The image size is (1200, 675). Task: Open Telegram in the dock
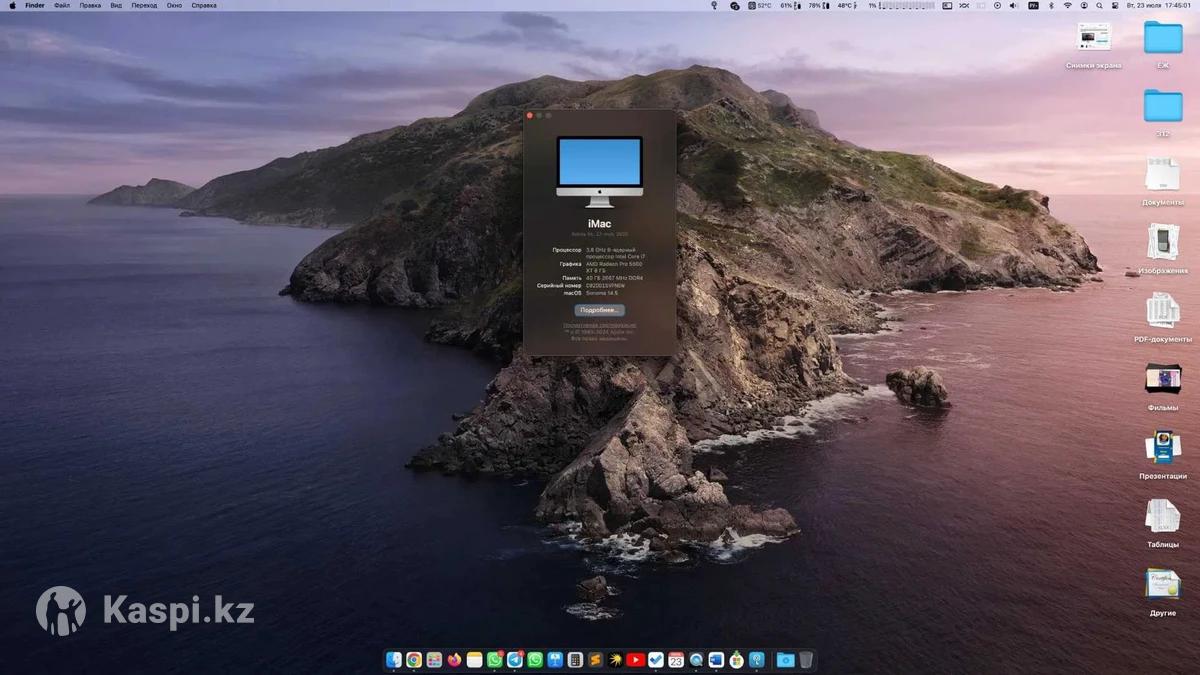click(x=515, y=660)
